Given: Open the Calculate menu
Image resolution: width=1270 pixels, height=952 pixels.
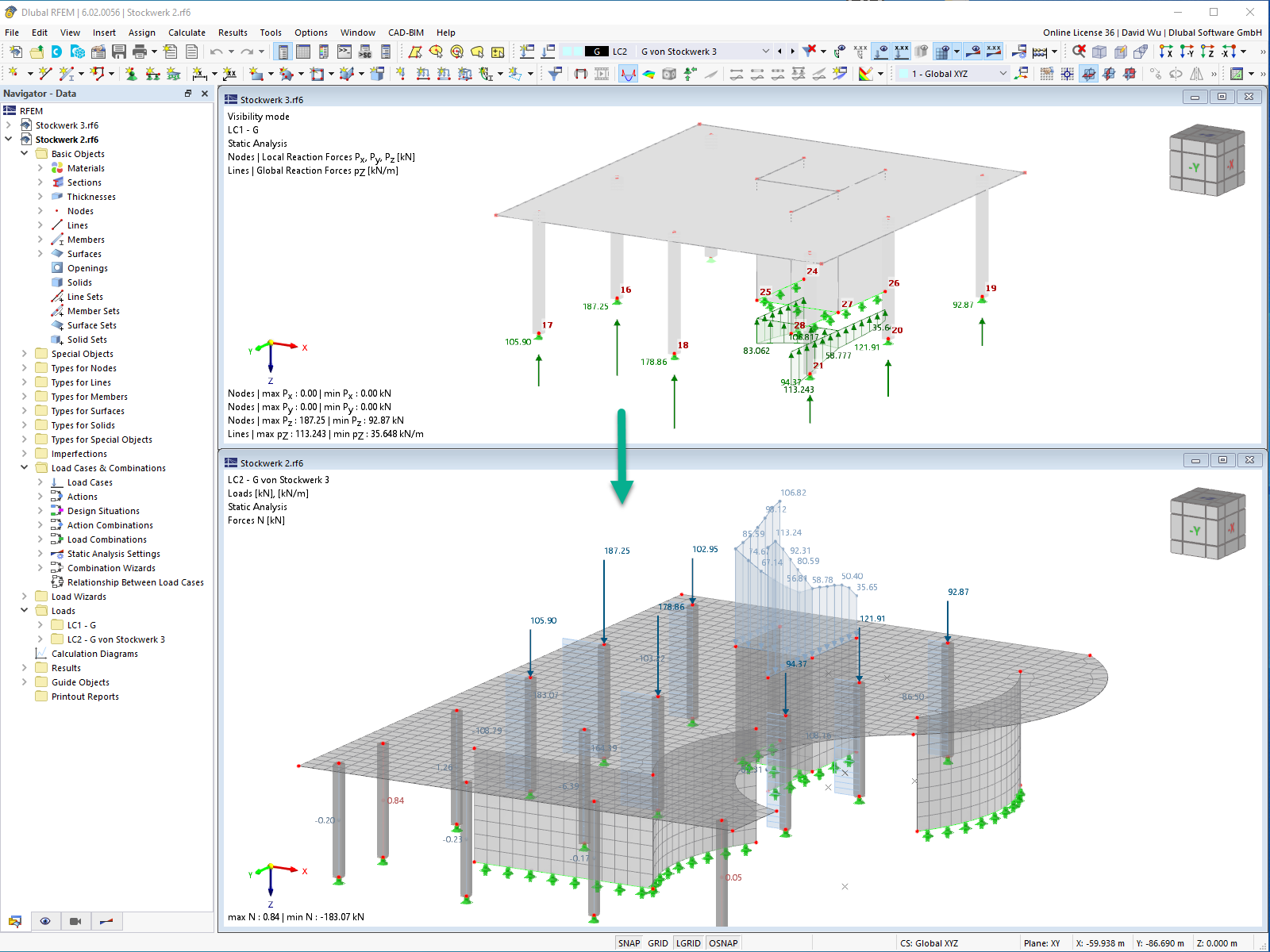Looking at the screenshot, I should pos(187,33).
